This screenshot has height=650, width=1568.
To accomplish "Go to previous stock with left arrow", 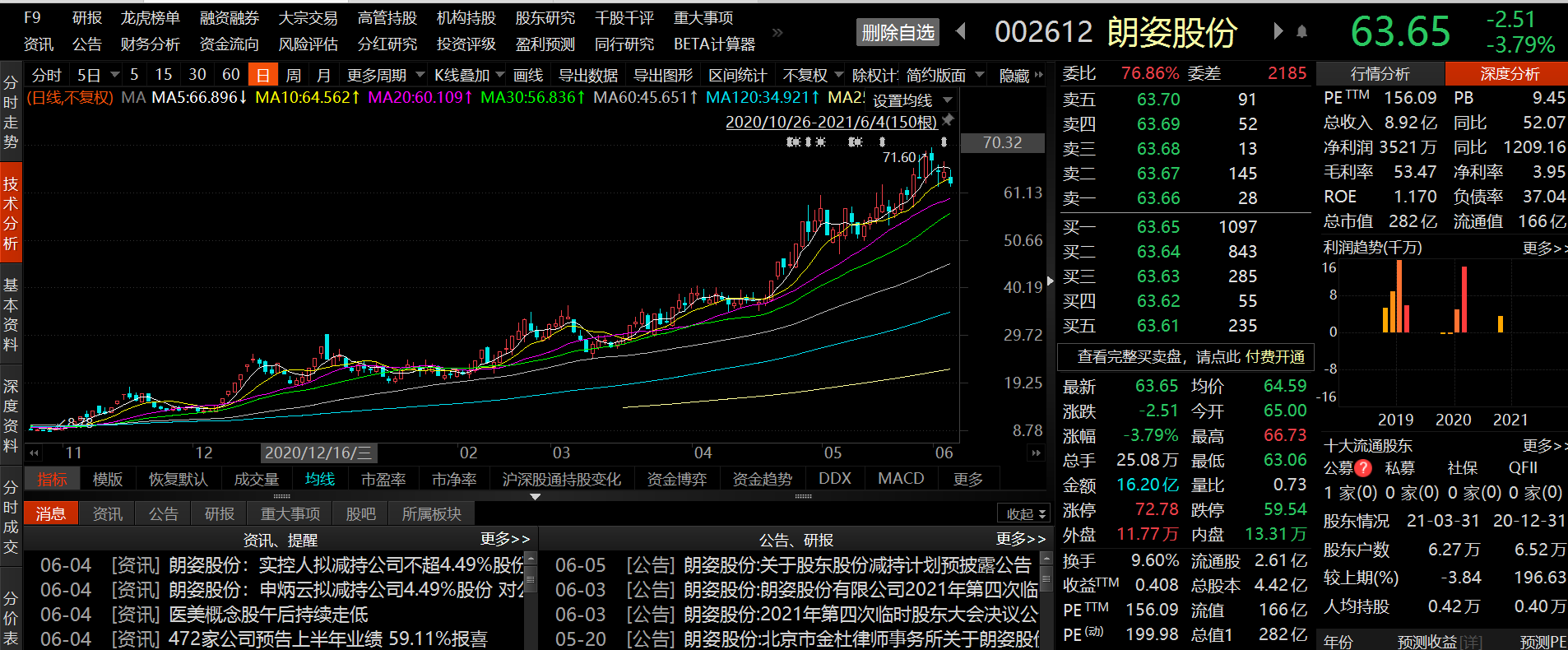I will click(961, 31).
